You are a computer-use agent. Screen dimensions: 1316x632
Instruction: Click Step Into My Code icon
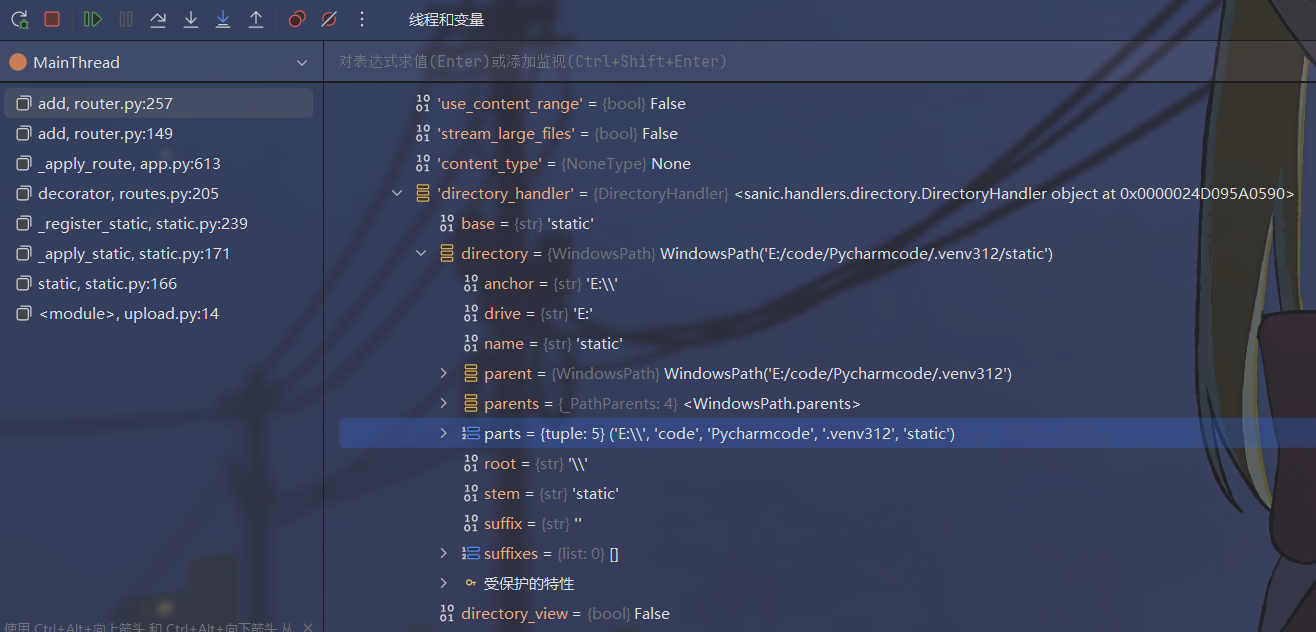223,19
